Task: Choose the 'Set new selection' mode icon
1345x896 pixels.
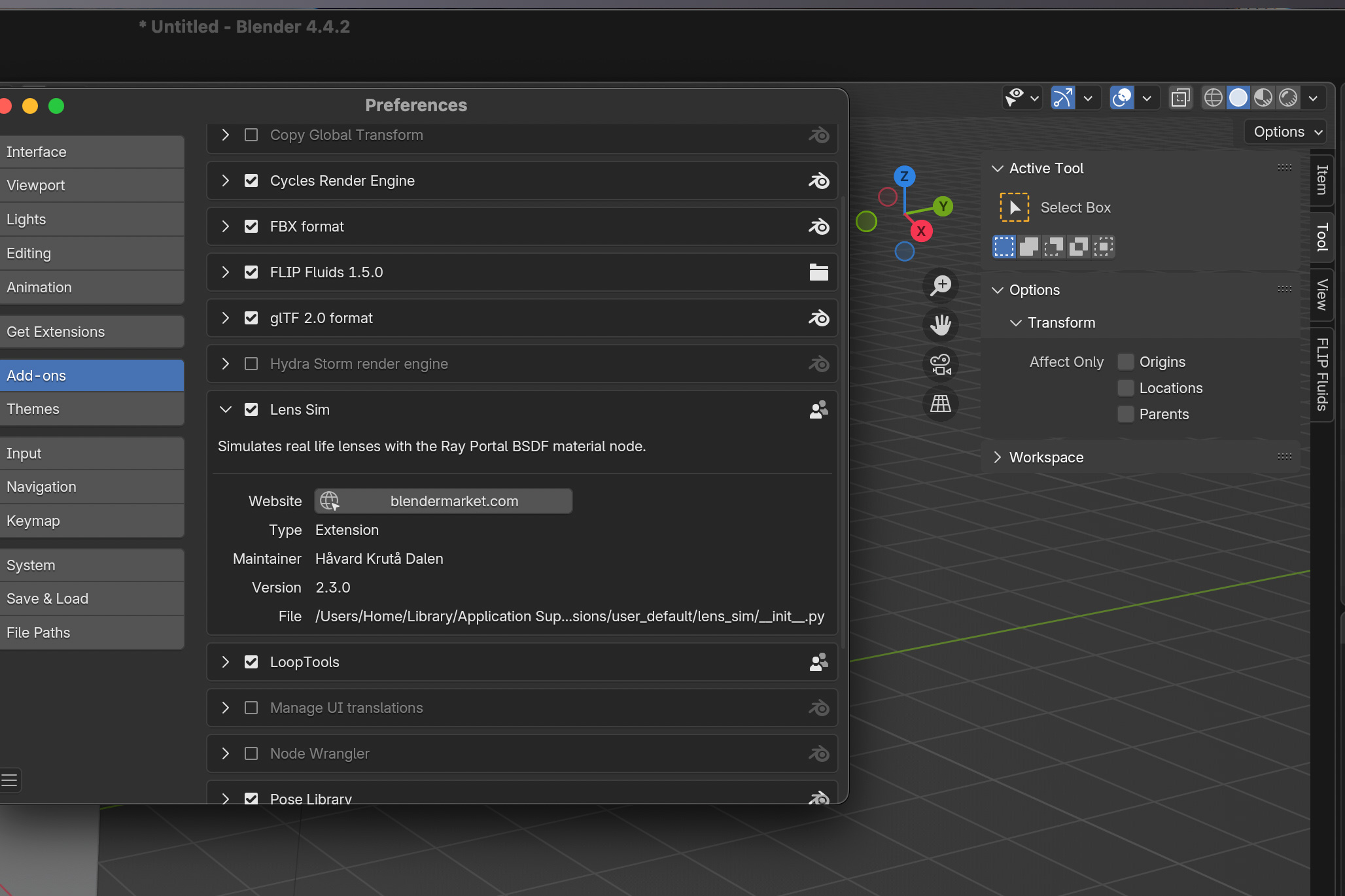Action: point(1004,247)
